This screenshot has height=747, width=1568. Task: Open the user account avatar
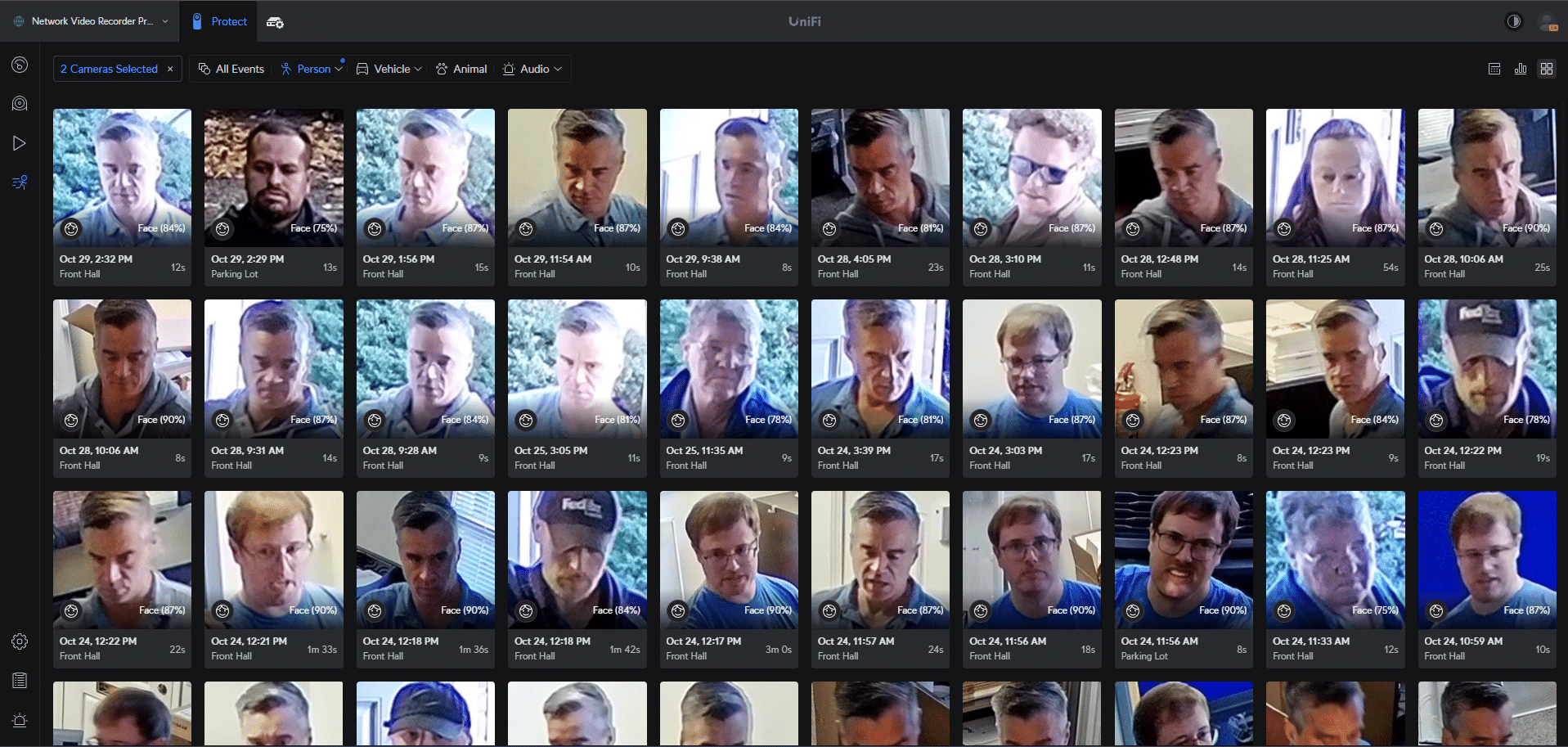click(x=1548, y=22)
